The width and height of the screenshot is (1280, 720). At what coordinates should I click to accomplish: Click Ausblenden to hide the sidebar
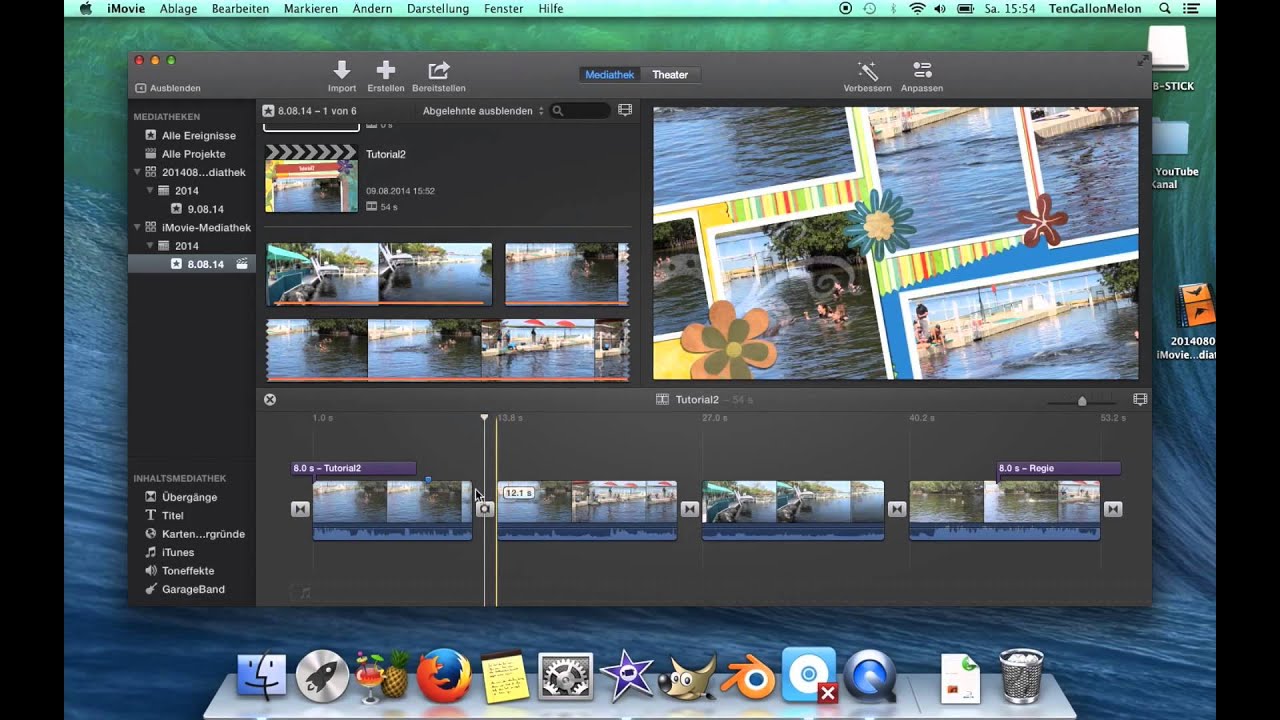coord(168,88)
